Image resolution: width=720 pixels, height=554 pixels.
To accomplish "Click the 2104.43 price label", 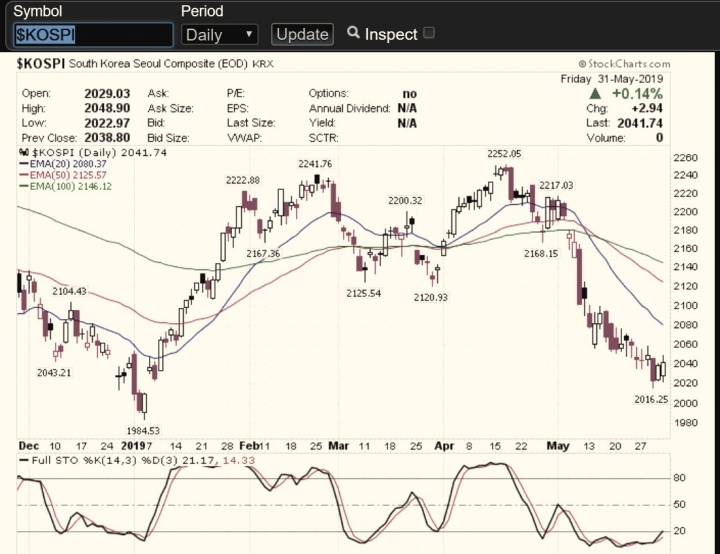I will (69, 291).
